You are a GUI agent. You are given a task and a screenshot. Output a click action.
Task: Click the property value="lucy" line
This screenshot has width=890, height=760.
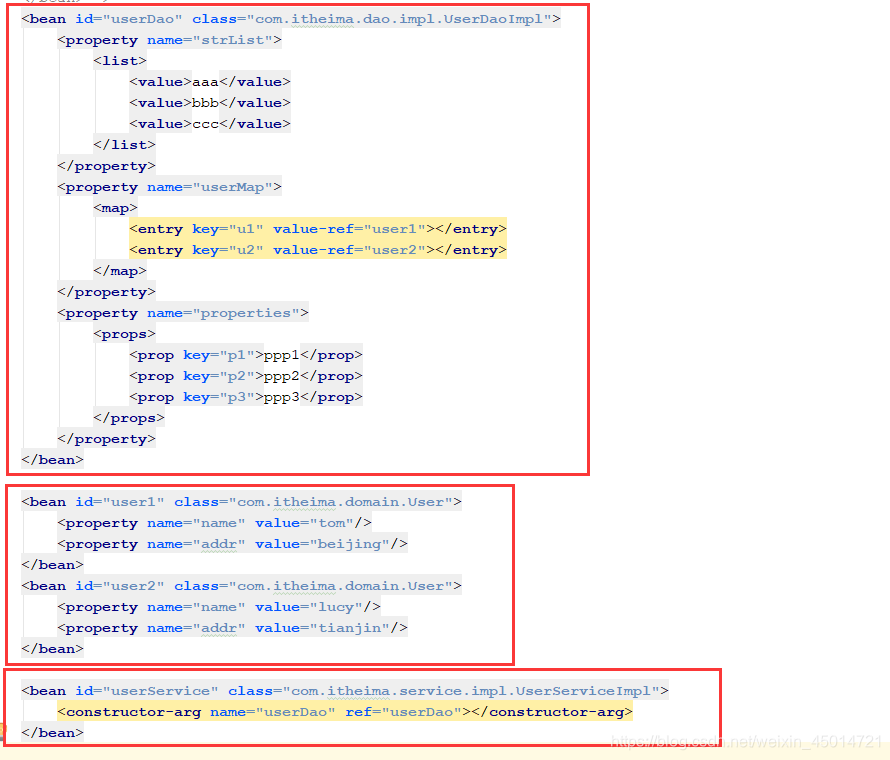click(219, 607)
